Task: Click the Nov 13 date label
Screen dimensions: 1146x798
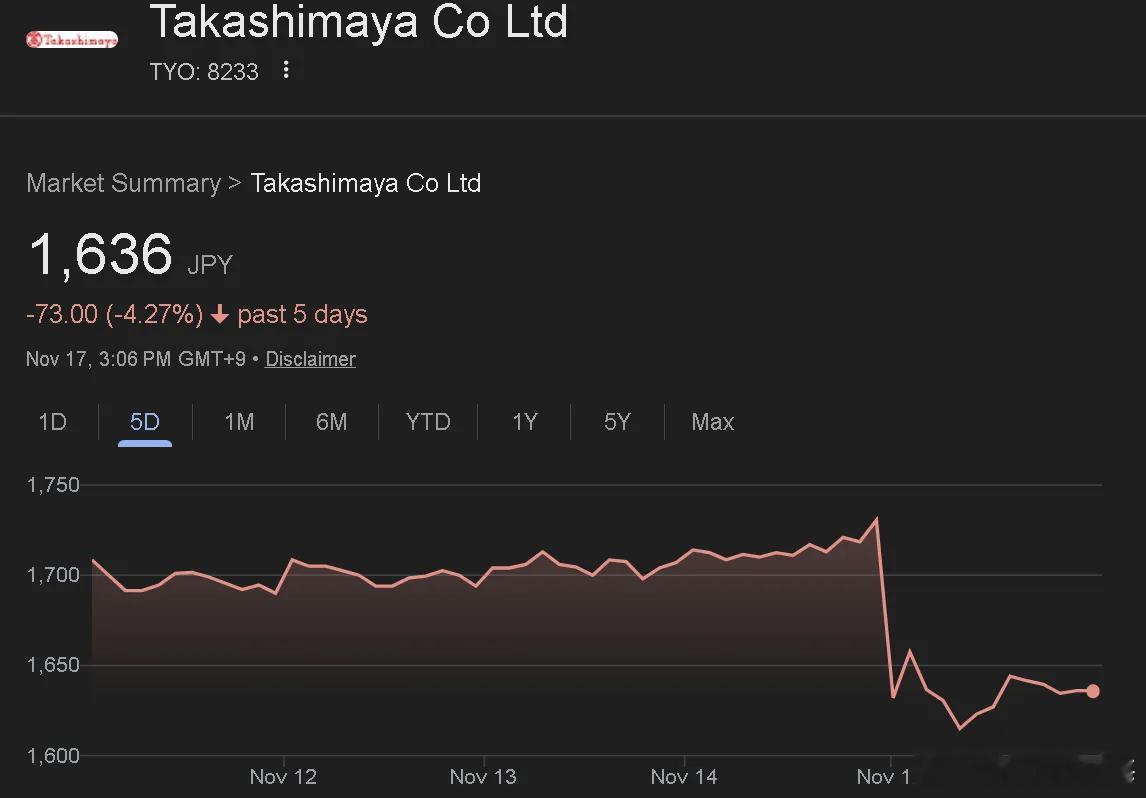Action: 483,776
